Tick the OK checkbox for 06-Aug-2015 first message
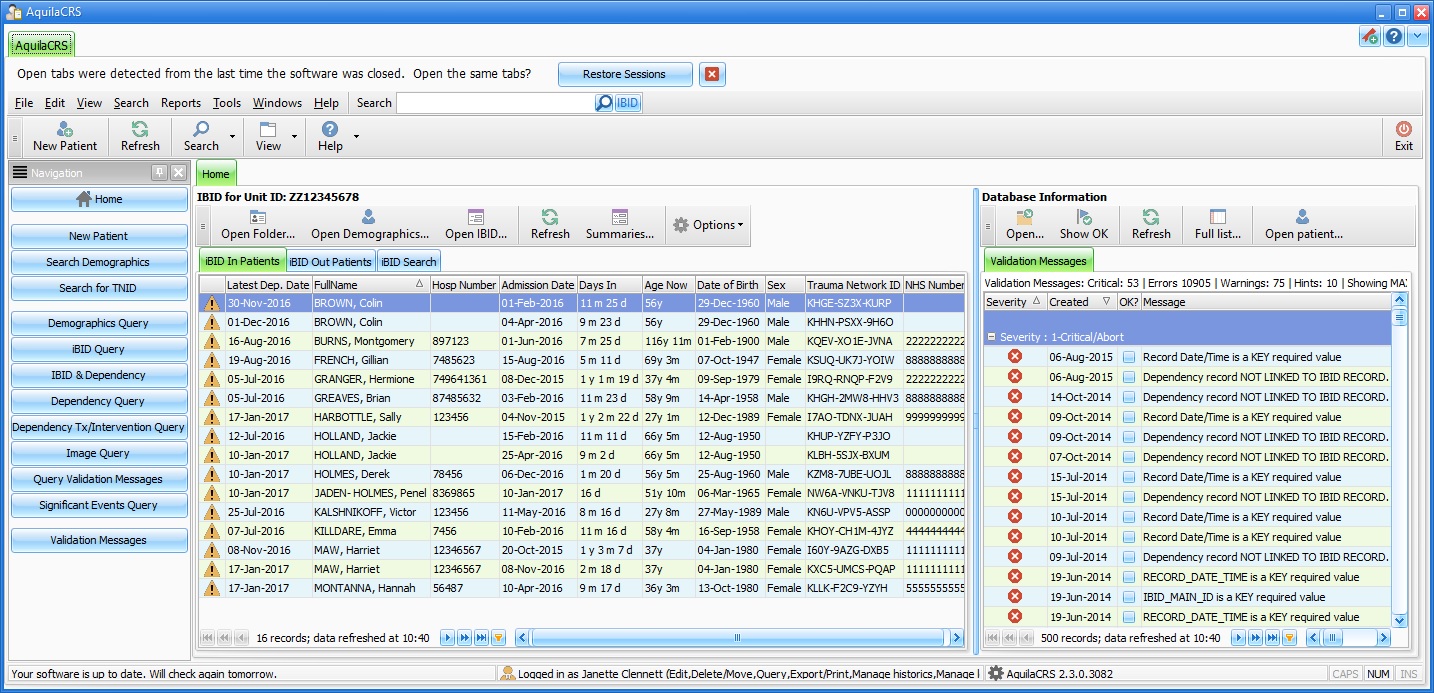 (1129, 357)
